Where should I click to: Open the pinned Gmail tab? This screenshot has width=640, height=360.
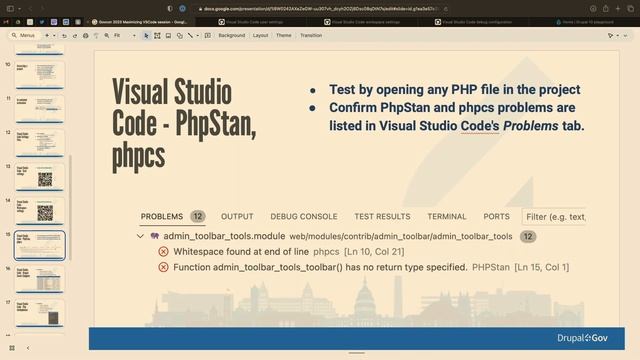(x=6, y=22)
